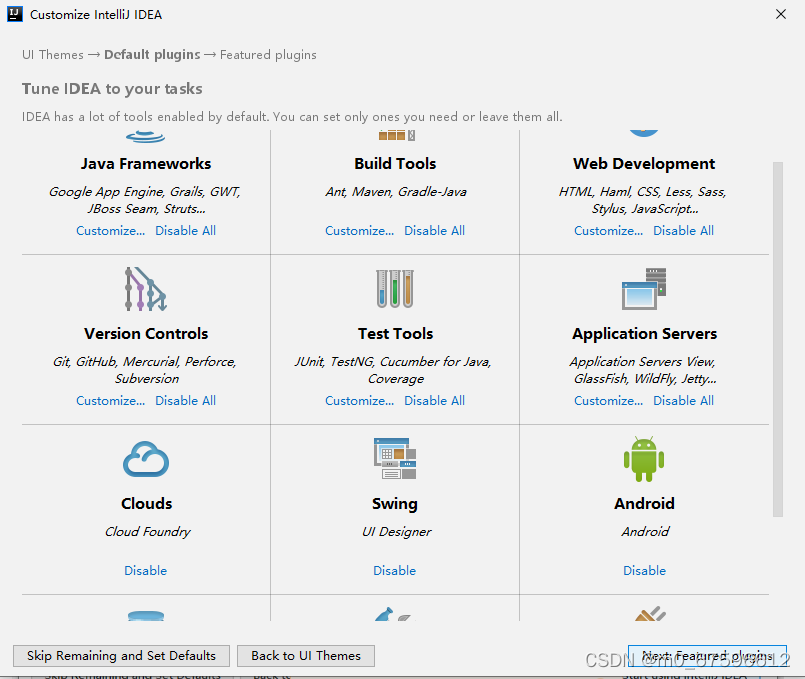The image size is (805, 679).
Task: Click the Test Tools test tubes icon
Action: 395,289
